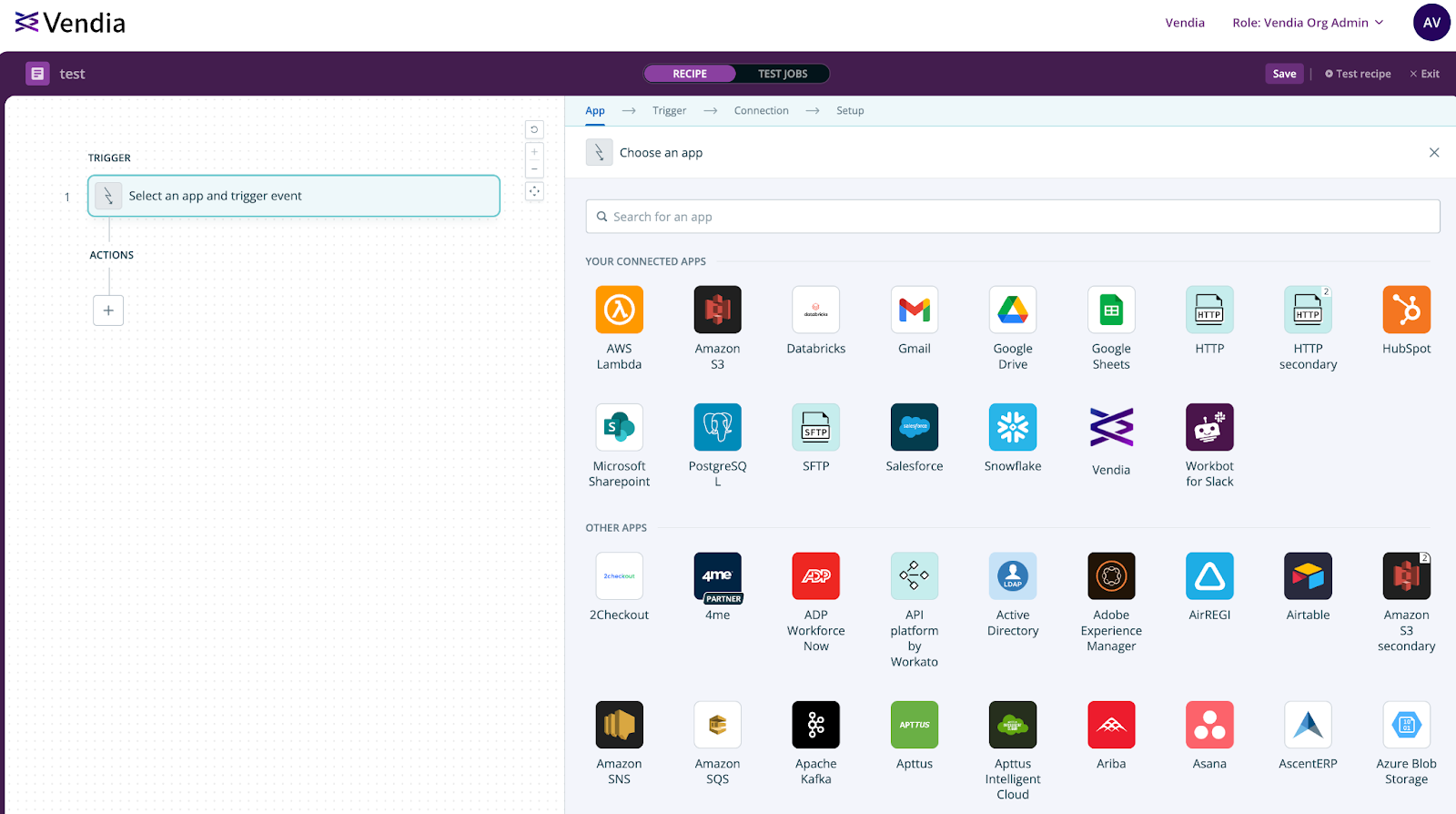Select the Apttus app
Viewport: 1456px width, 814px height.
tap(914, 724)
